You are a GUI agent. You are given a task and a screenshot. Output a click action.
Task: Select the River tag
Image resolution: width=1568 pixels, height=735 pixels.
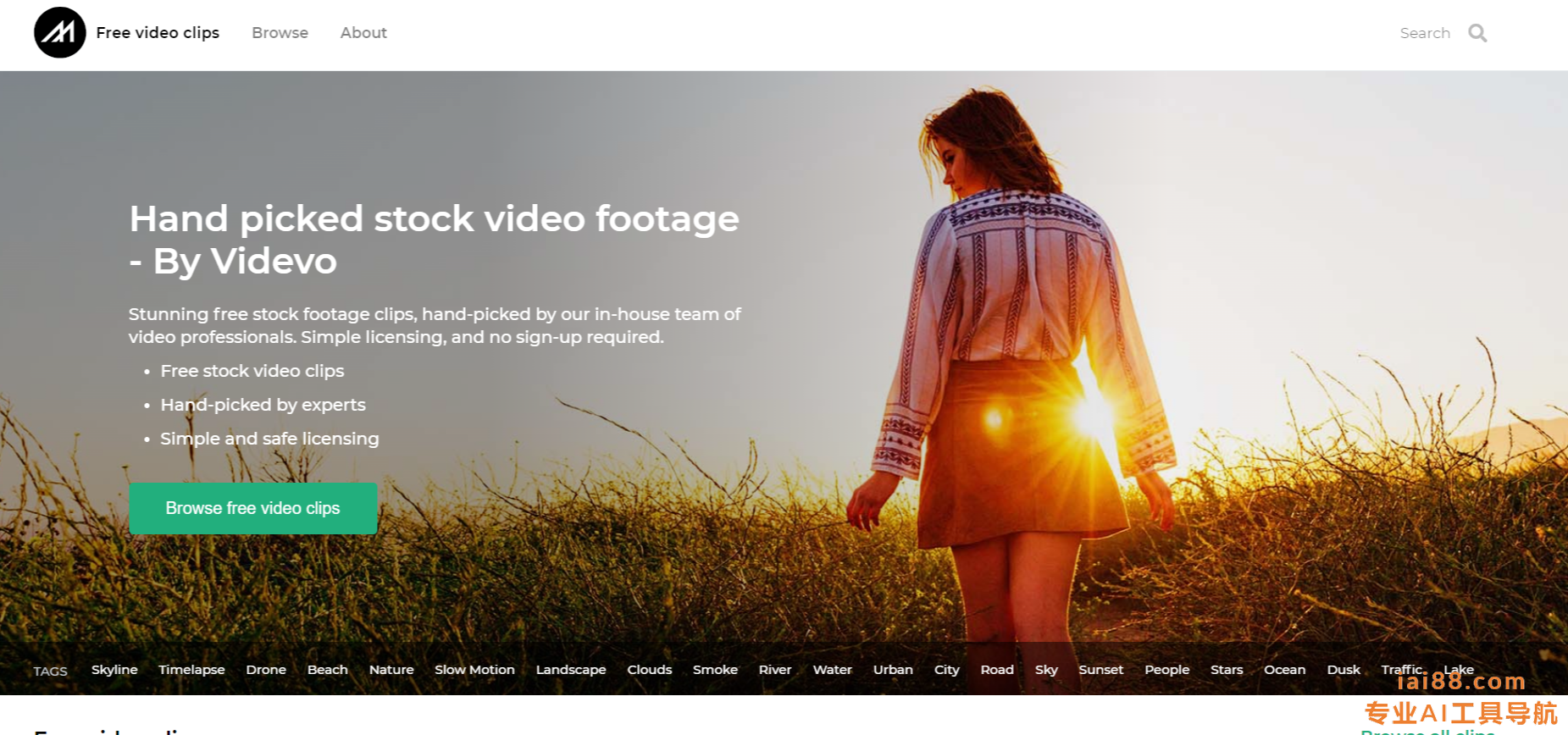click(775, 669)
